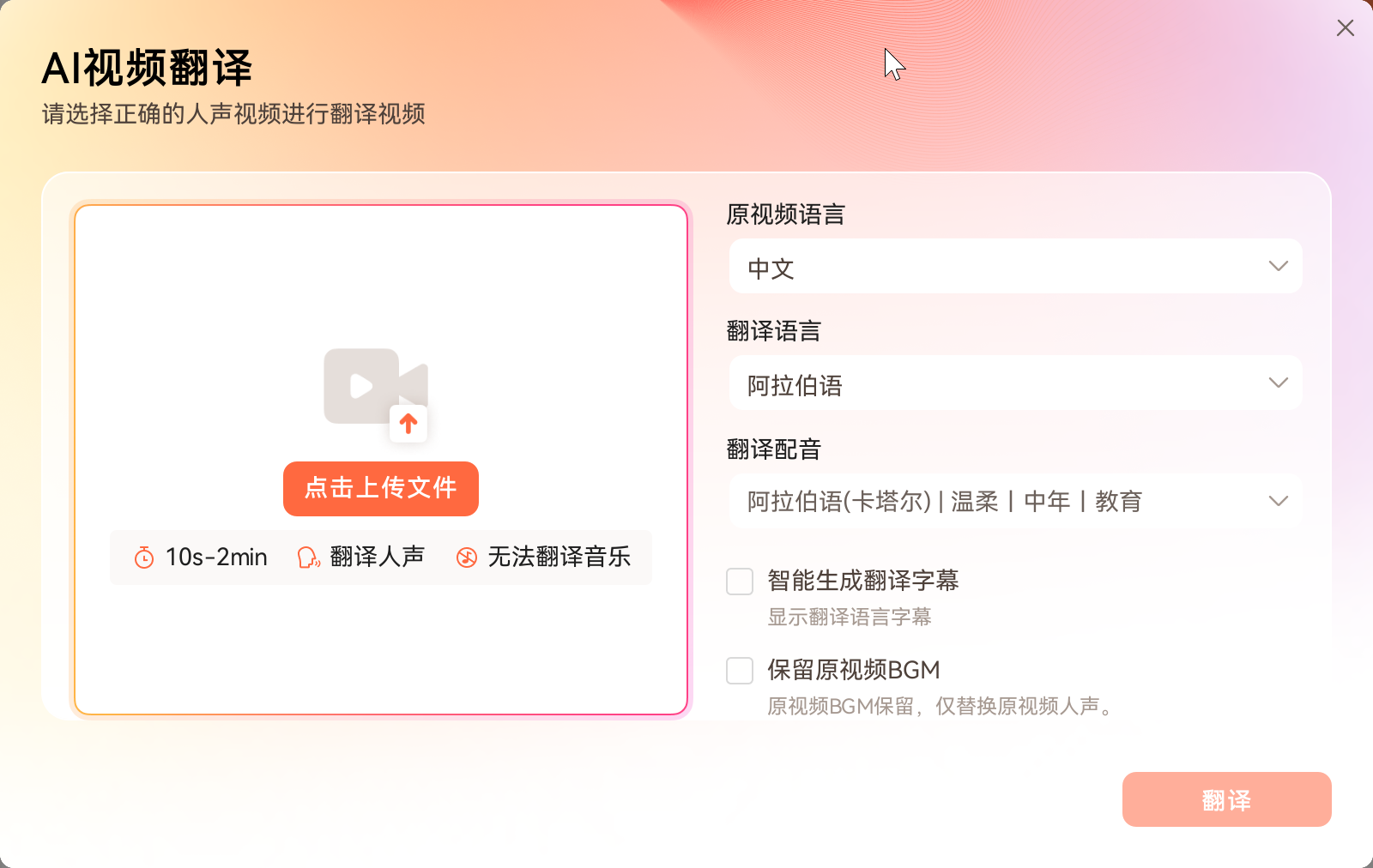Click the voice icon next to "翻译人声"
Viewport: 1373px width, 868px height.
coord(308,557)
